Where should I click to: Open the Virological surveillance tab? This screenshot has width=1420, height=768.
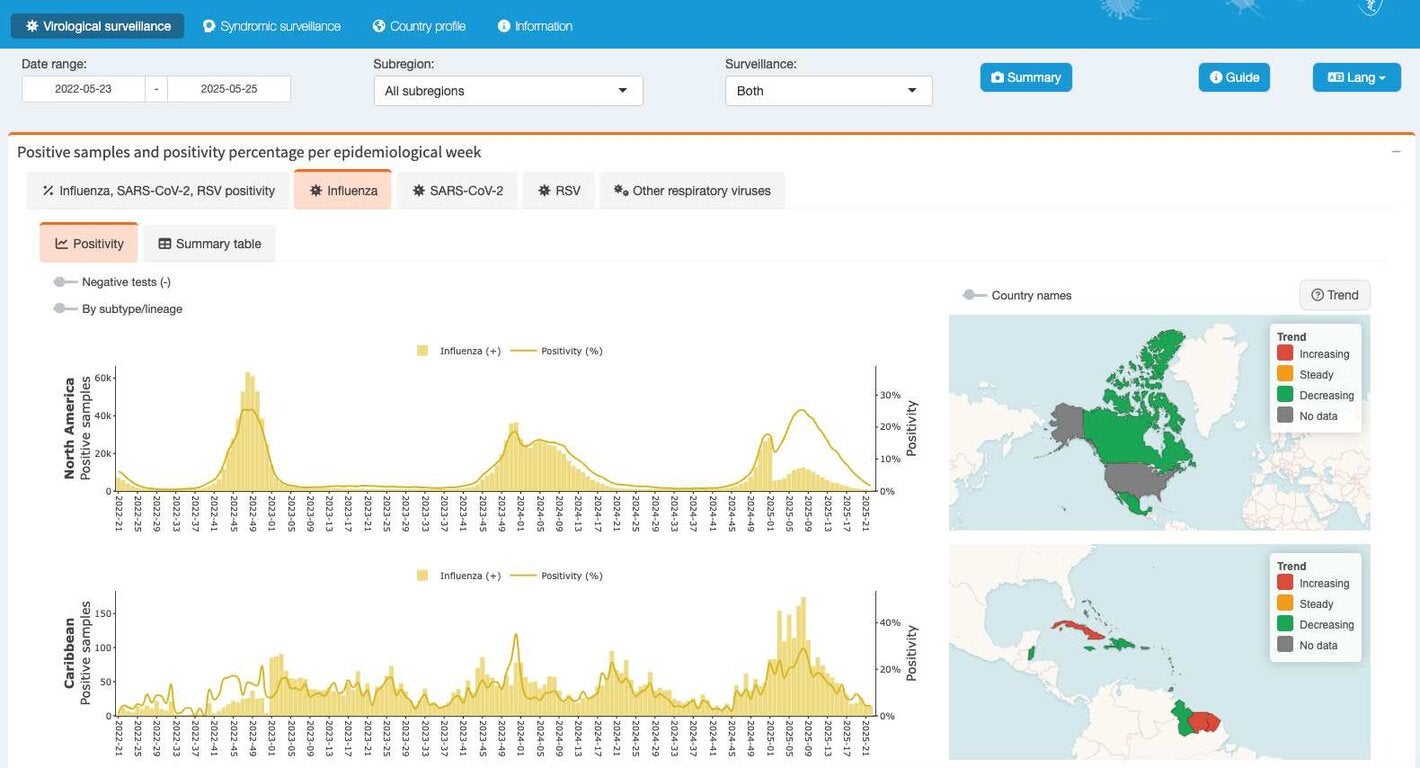pyautogui.click(x=97, y=26)
